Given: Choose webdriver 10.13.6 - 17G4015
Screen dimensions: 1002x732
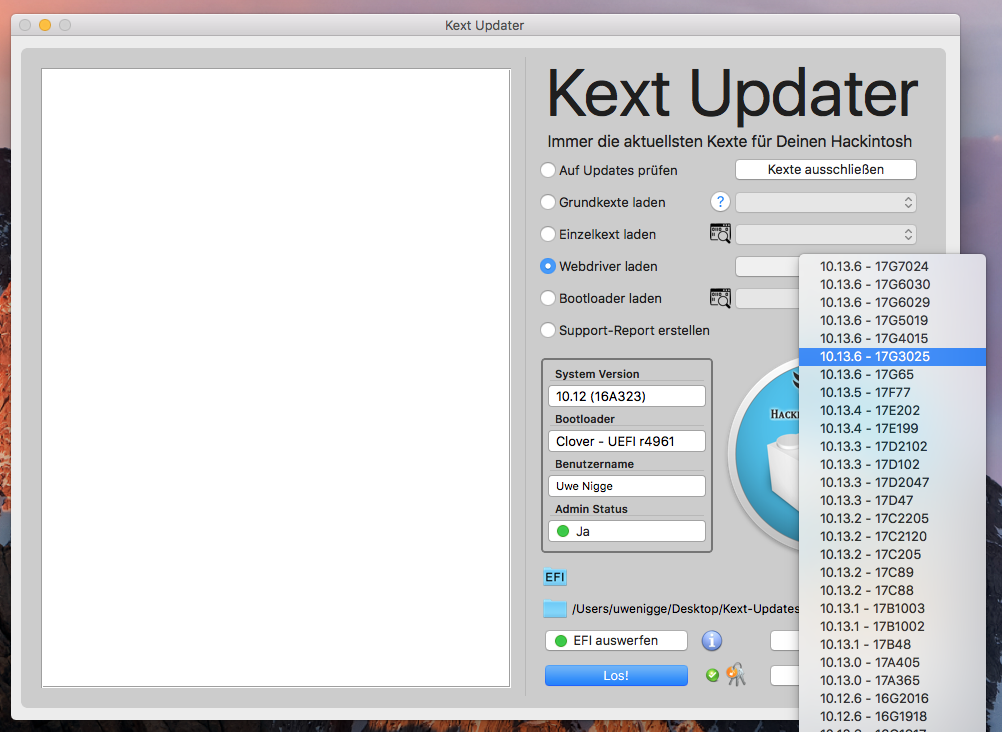Looking at the screenshot, I should 892,338.
